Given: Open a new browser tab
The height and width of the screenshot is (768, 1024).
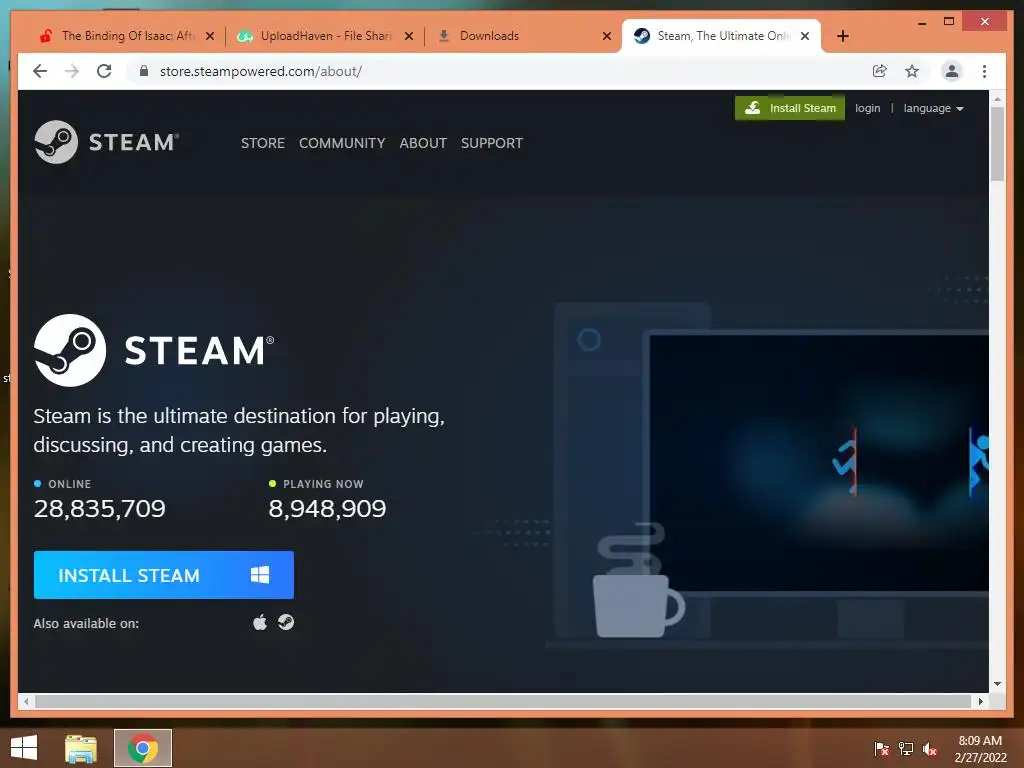Looking at the screenshot, I should tap(842, 36).
